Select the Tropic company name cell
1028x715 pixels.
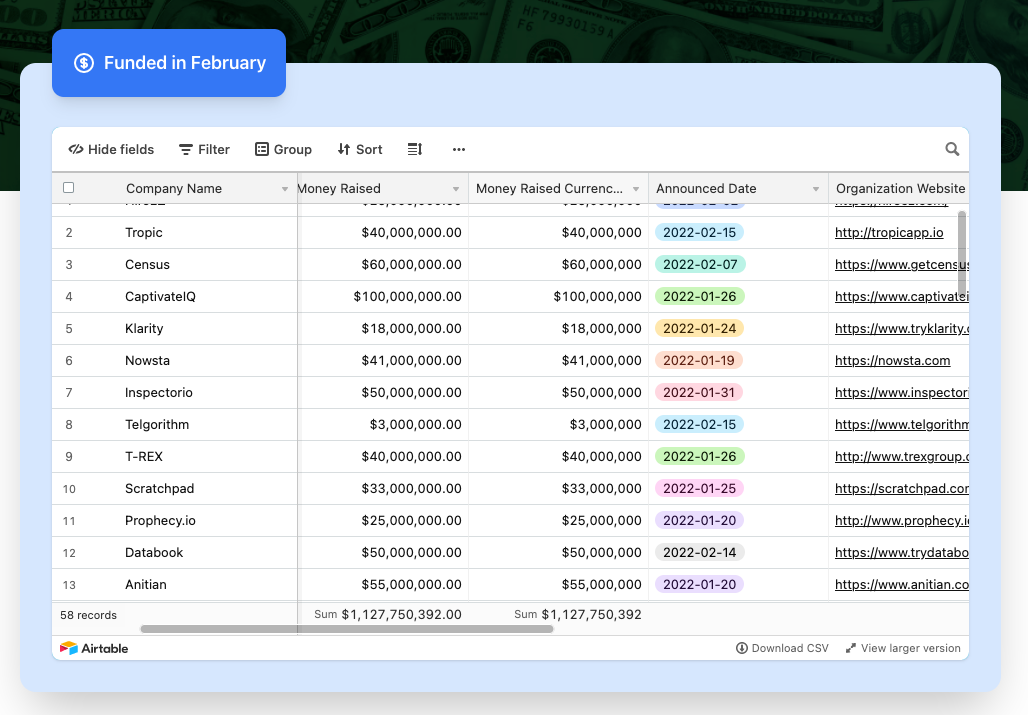[175, 233]
